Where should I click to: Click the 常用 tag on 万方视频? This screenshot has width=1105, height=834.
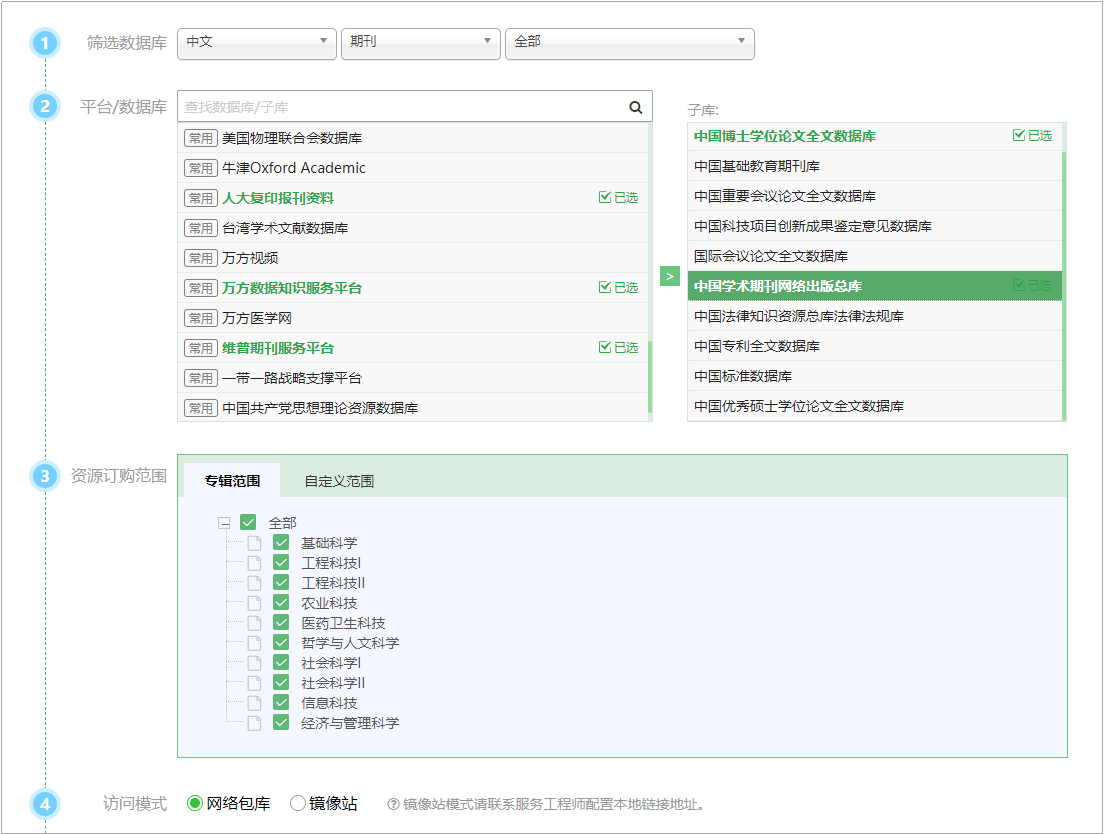point(201,258)
